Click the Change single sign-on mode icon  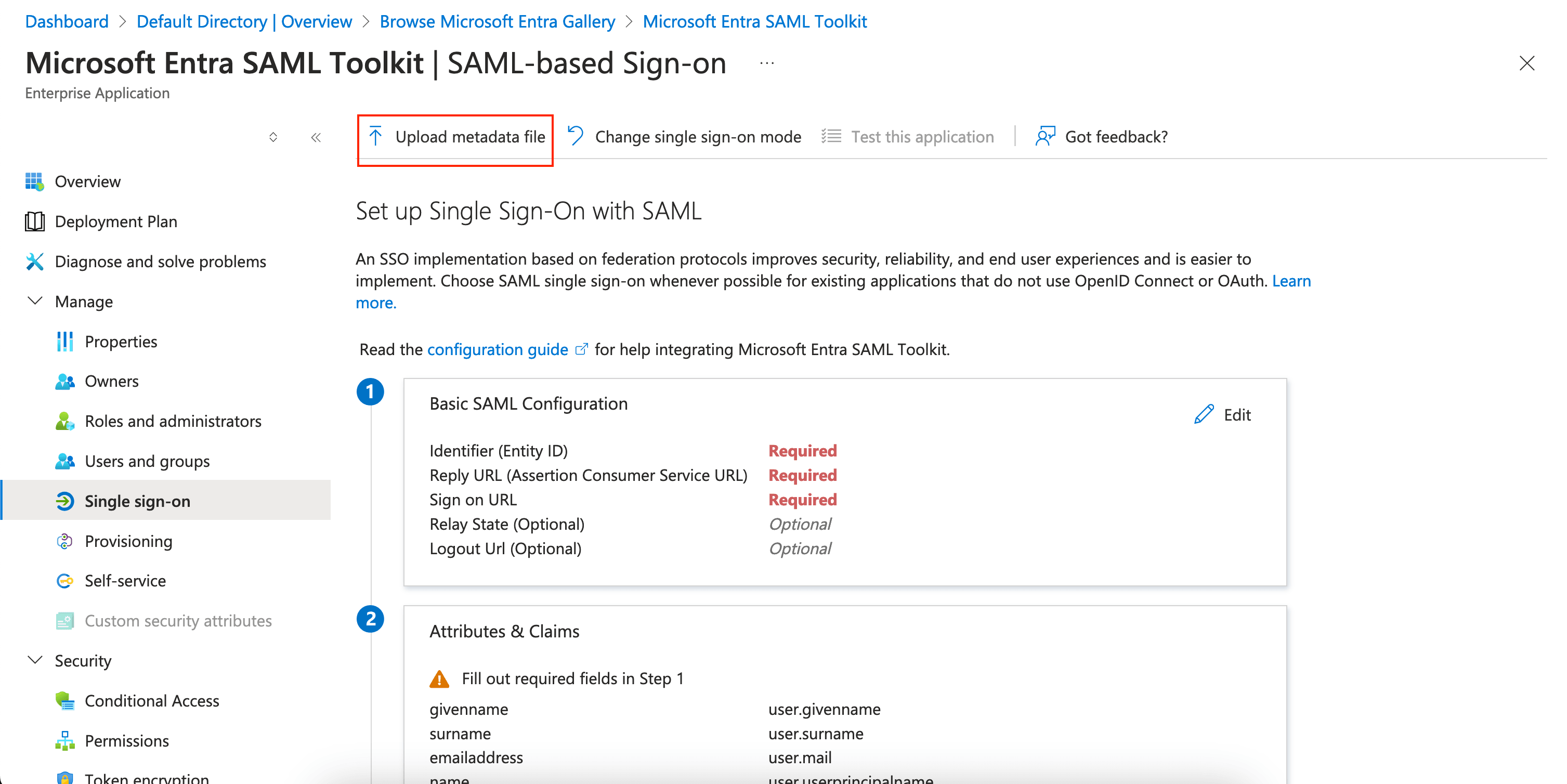coord(576,136)
